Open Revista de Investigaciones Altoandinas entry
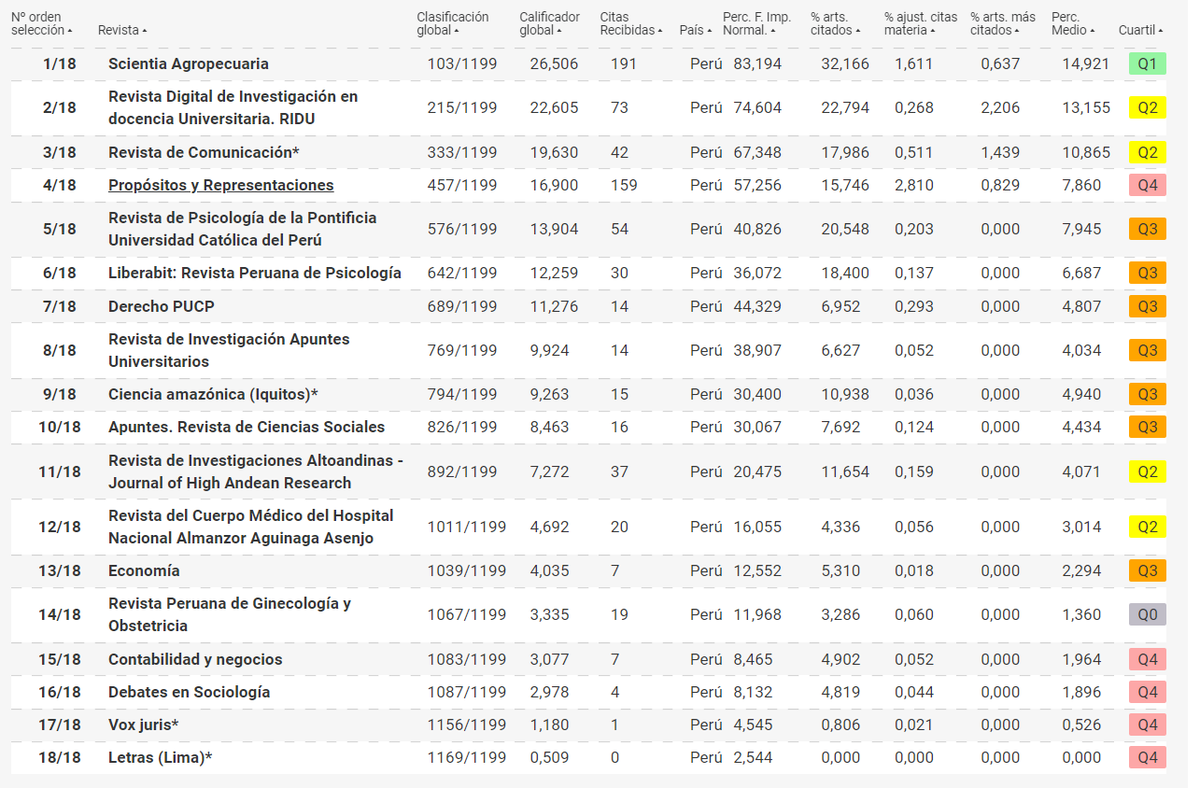The width and height of the screenshot is (1200, 788). 256,471
